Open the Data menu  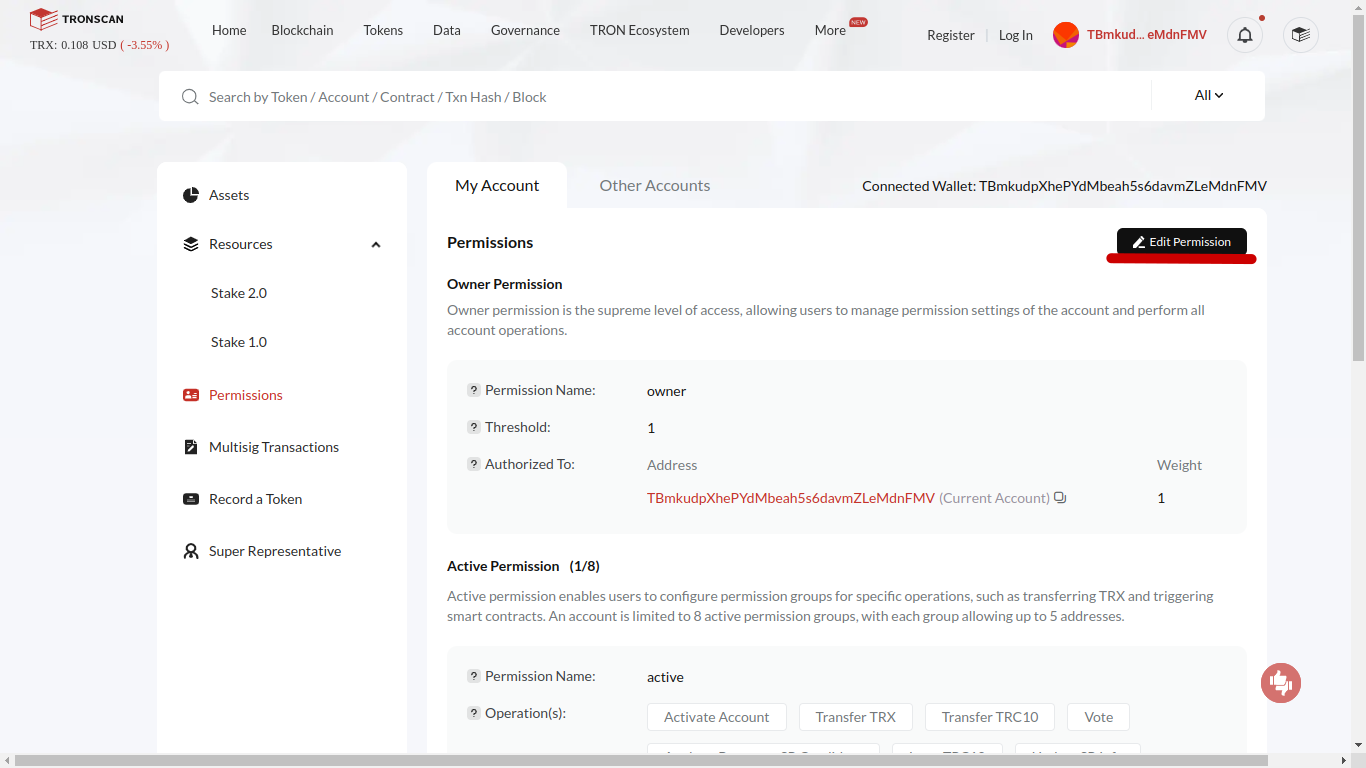(x=447, y=30)
